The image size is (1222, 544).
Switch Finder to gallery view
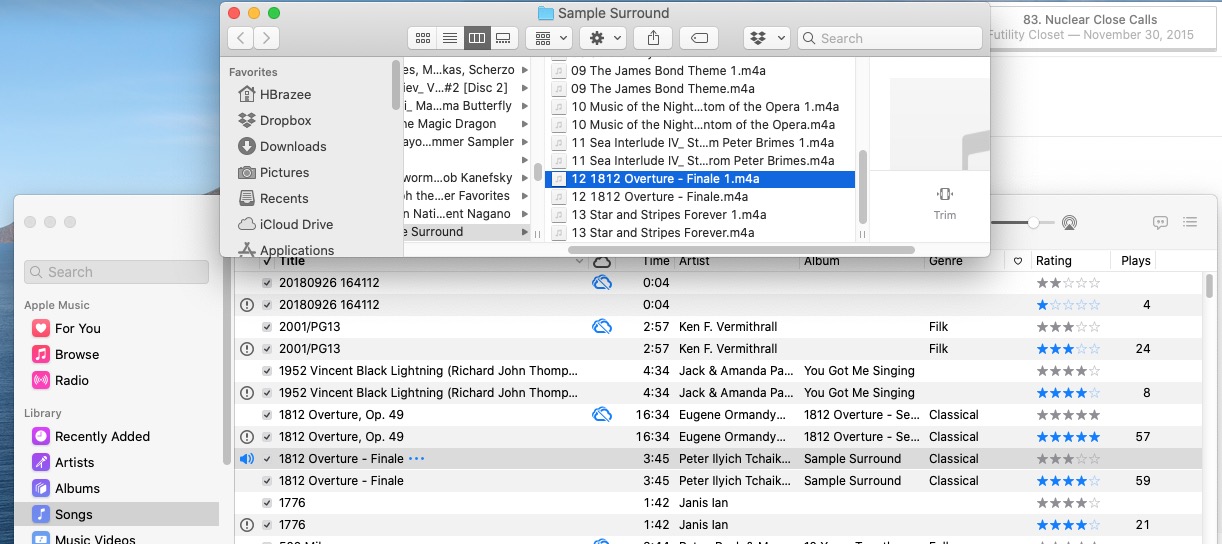[x=504, y=38]
